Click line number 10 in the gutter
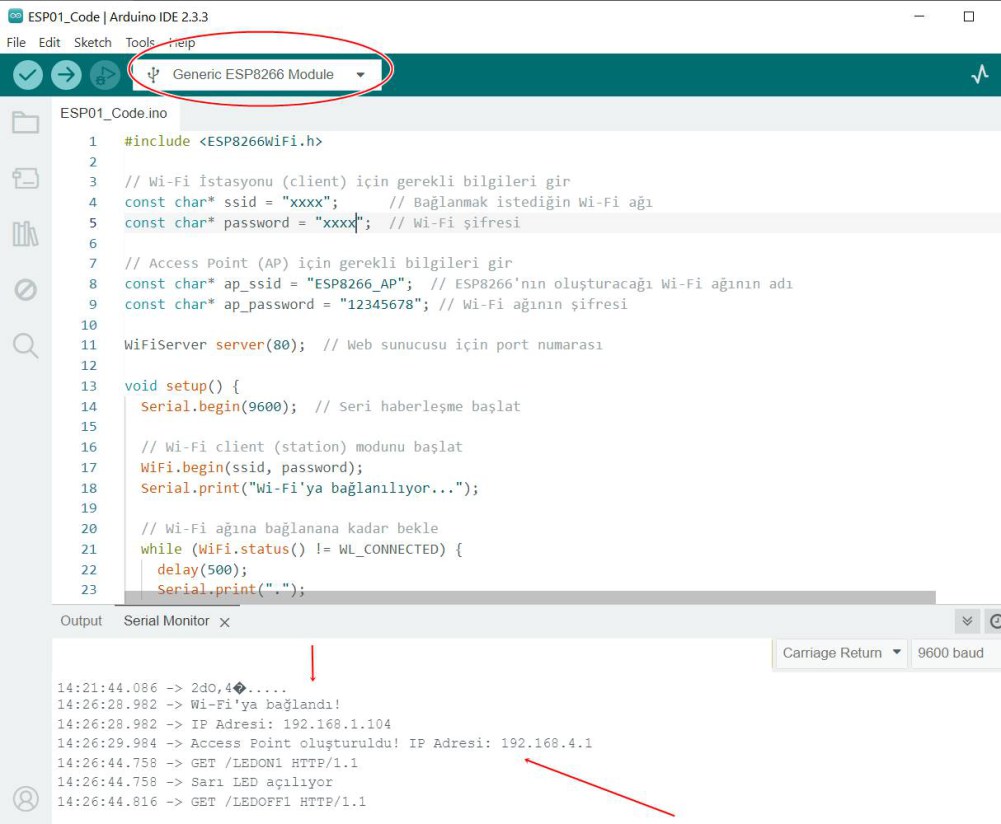Screen dimensions: 1001x824 click(89, 325)
